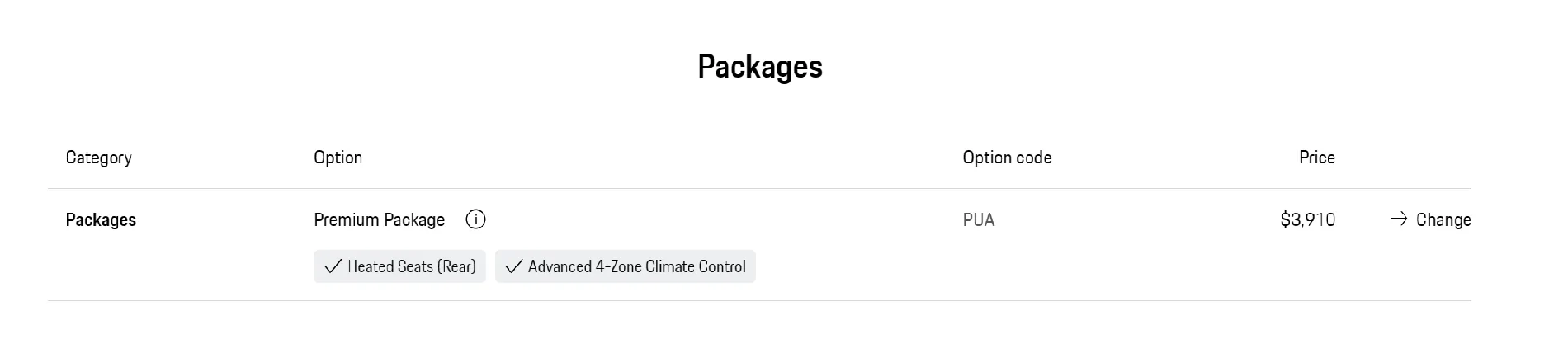Change the Premium Package selection
The image size is (1568, 339).
click(x=1430, y=219)
